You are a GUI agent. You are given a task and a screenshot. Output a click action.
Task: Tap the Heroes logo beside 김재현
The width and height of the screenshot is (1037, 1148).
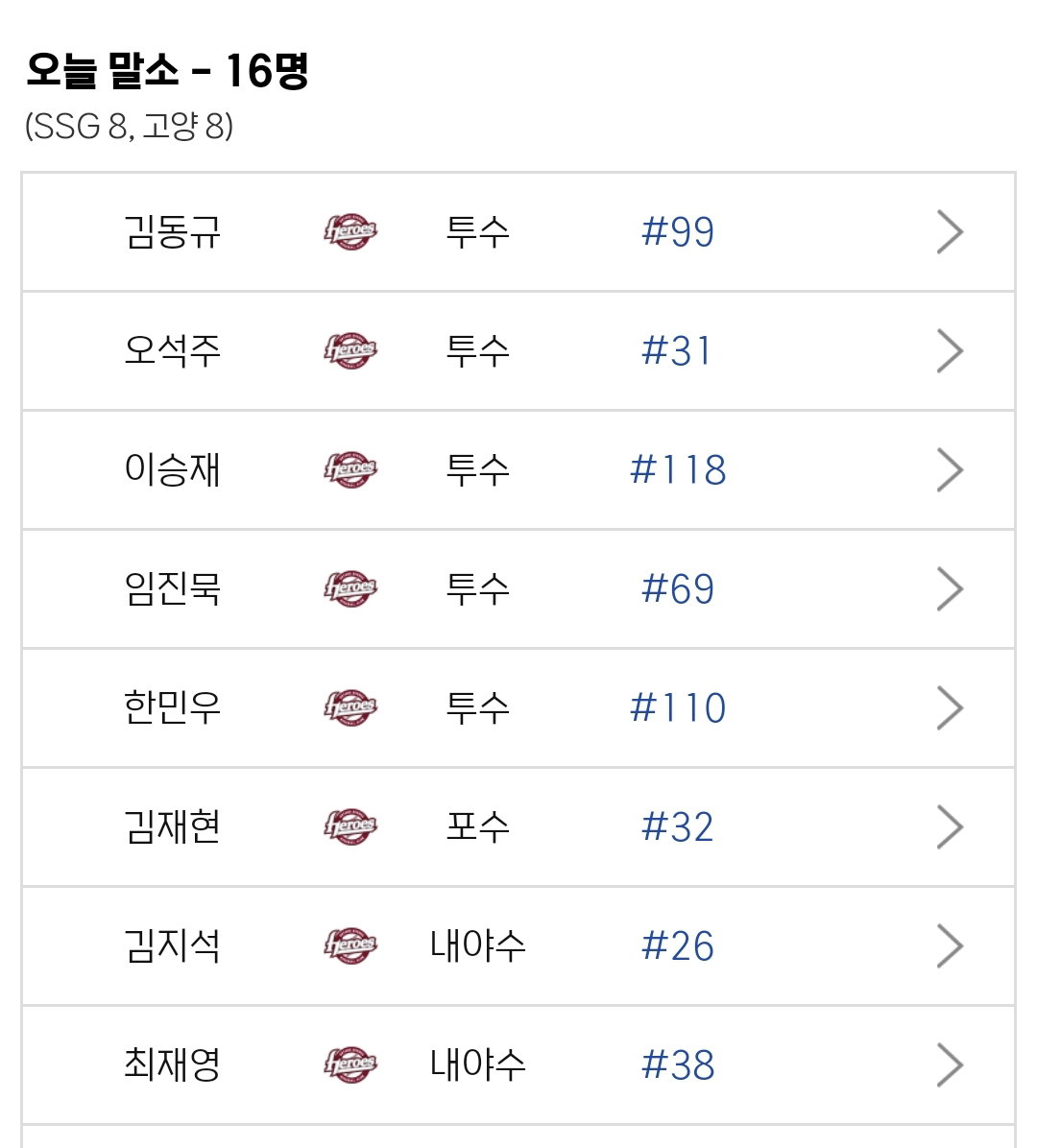click(x=350, y=827)
